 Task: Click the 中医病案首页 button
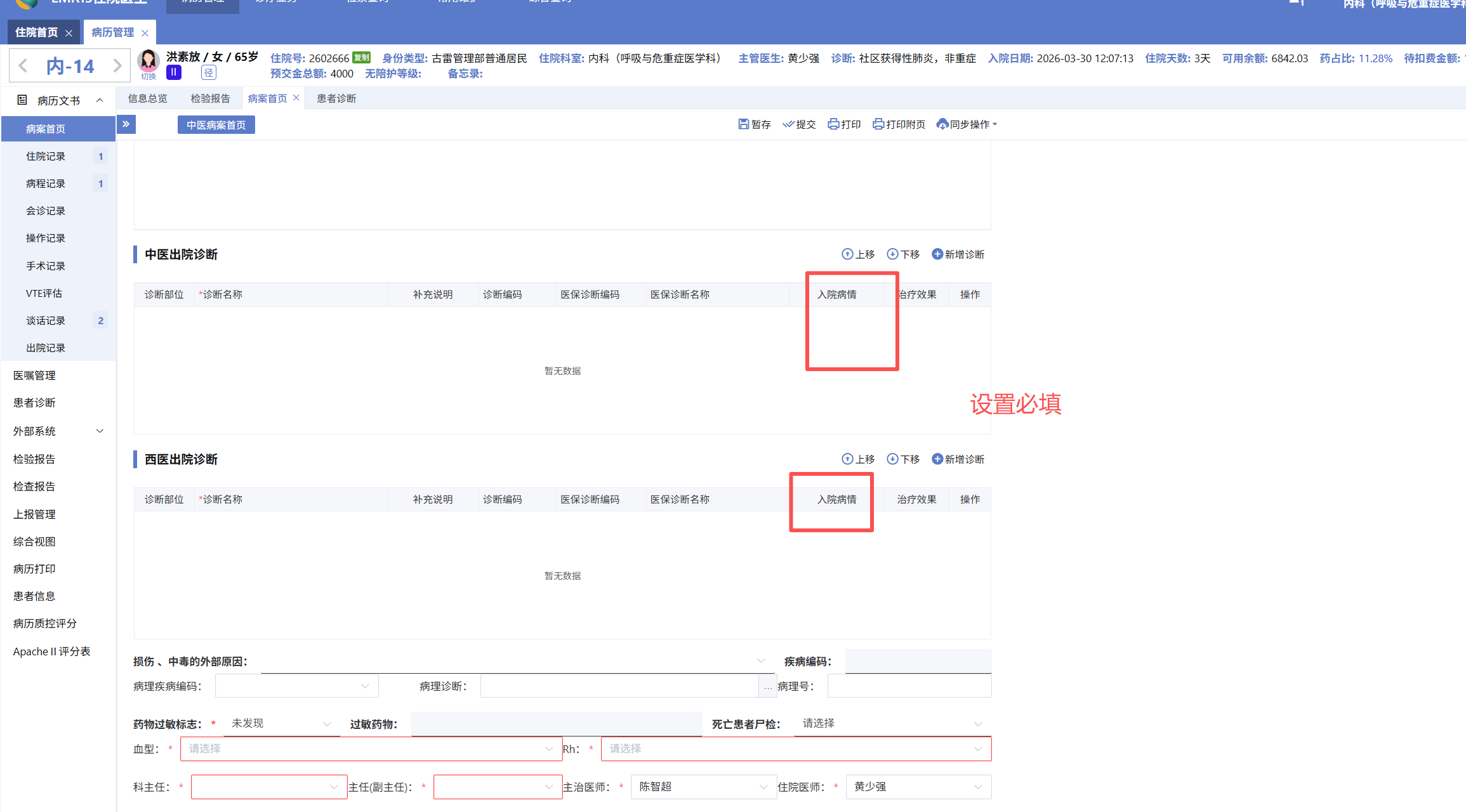pos(216,125)
